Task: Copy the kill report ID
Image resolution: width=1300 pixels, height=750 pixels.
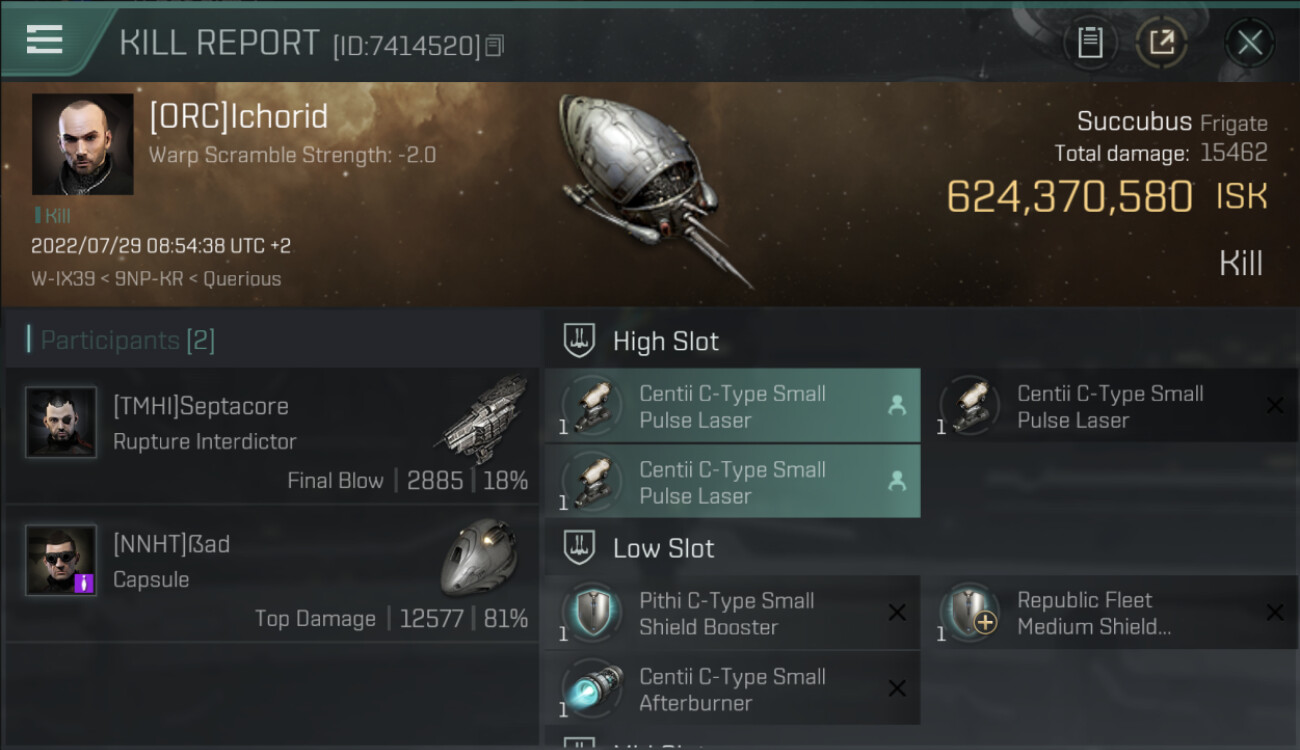Action: [x=495, y=46]
